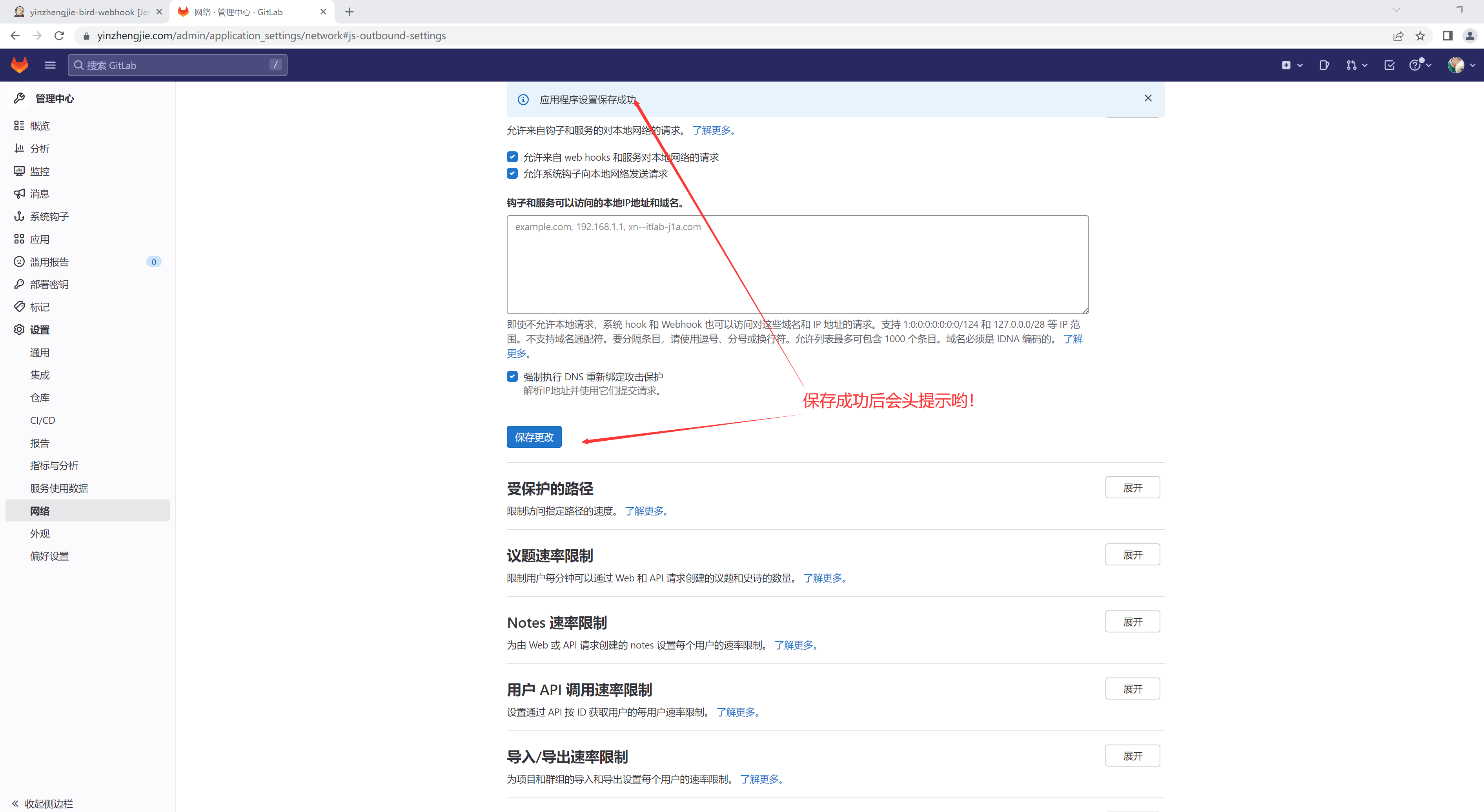
Task: Disable enforce DNS rebinding attack protection
Action: (512, 376)
